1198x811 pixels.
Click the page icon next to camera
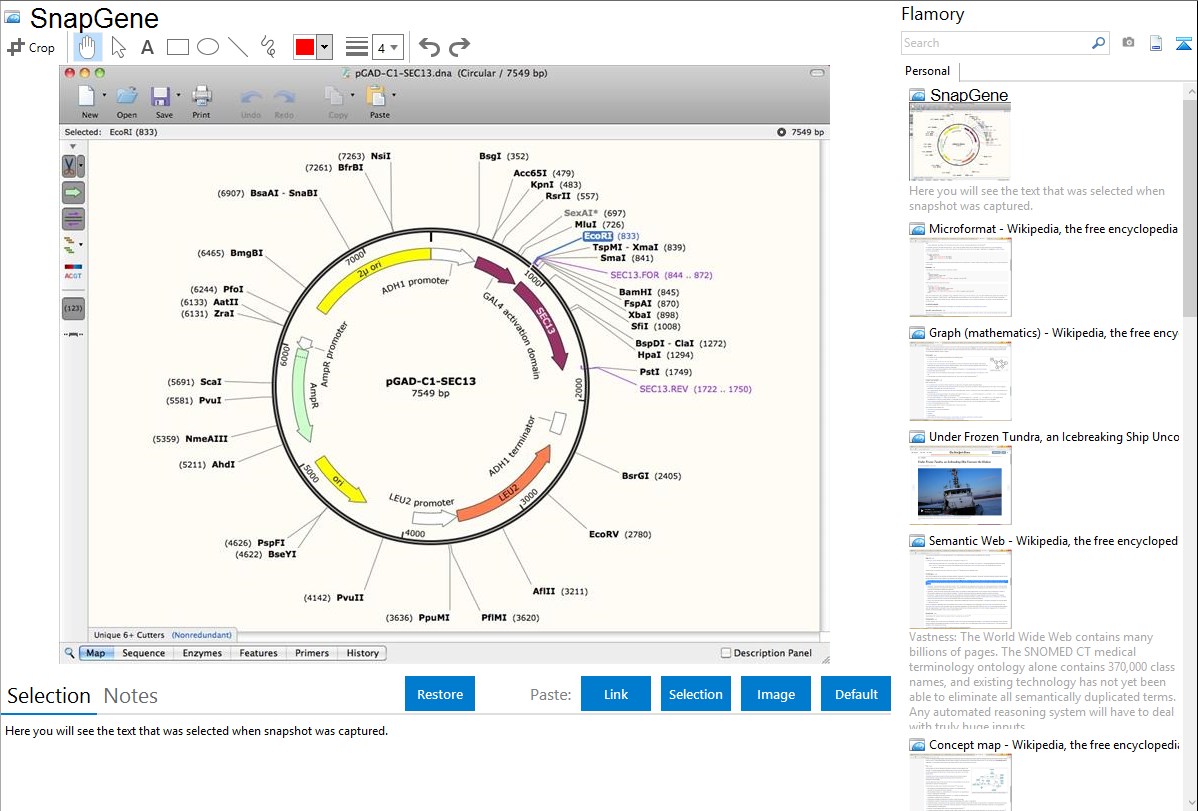(1156, 43)
